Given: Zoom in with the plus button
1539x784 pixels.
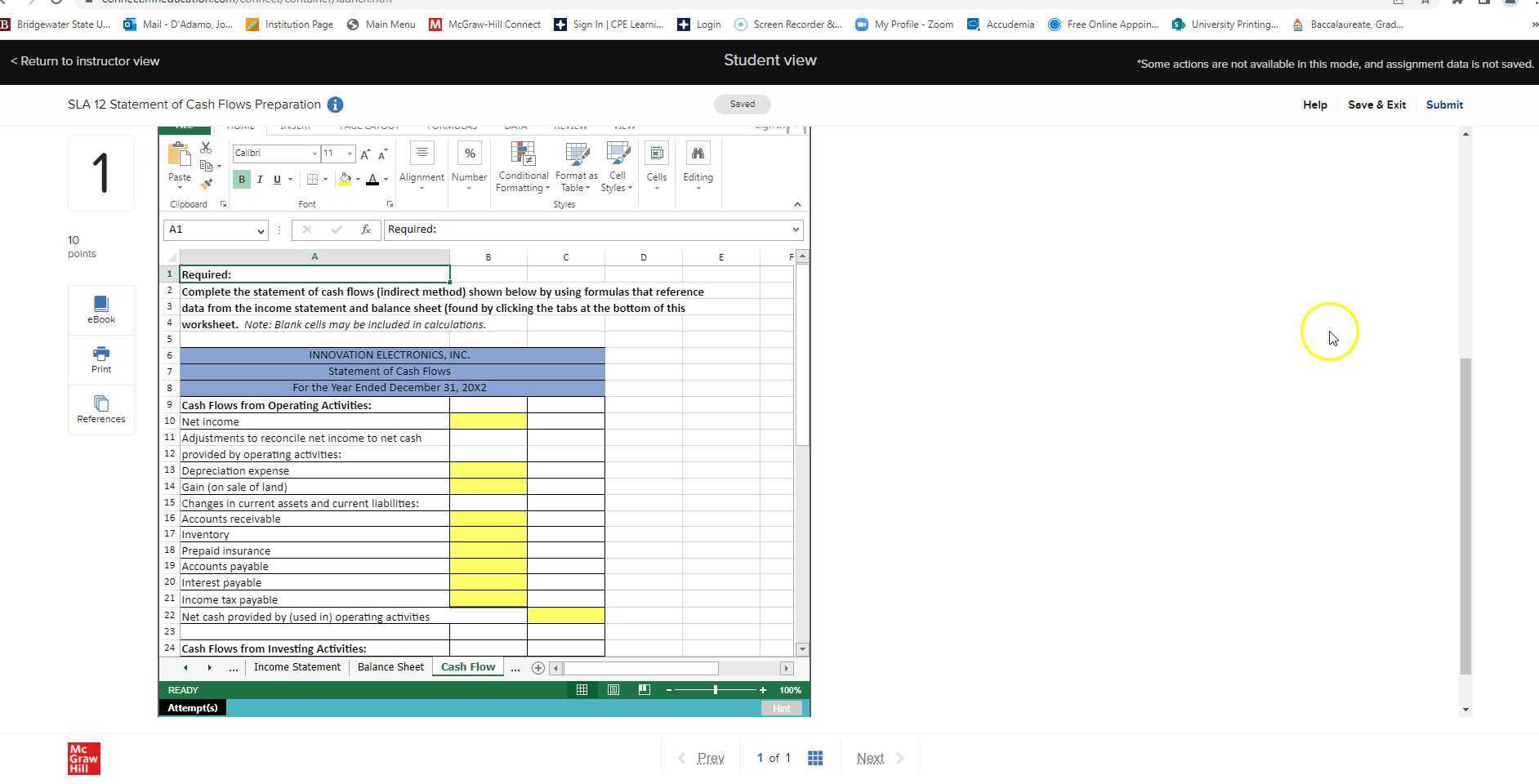Looking at the screenshot, I should [762, 690].
